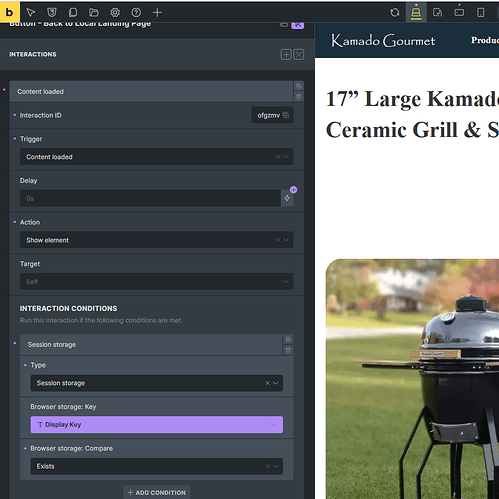Switch to mobile portrait breakpoint icon
The height and width of the screenshot is (499, 499).
point(480,13)
